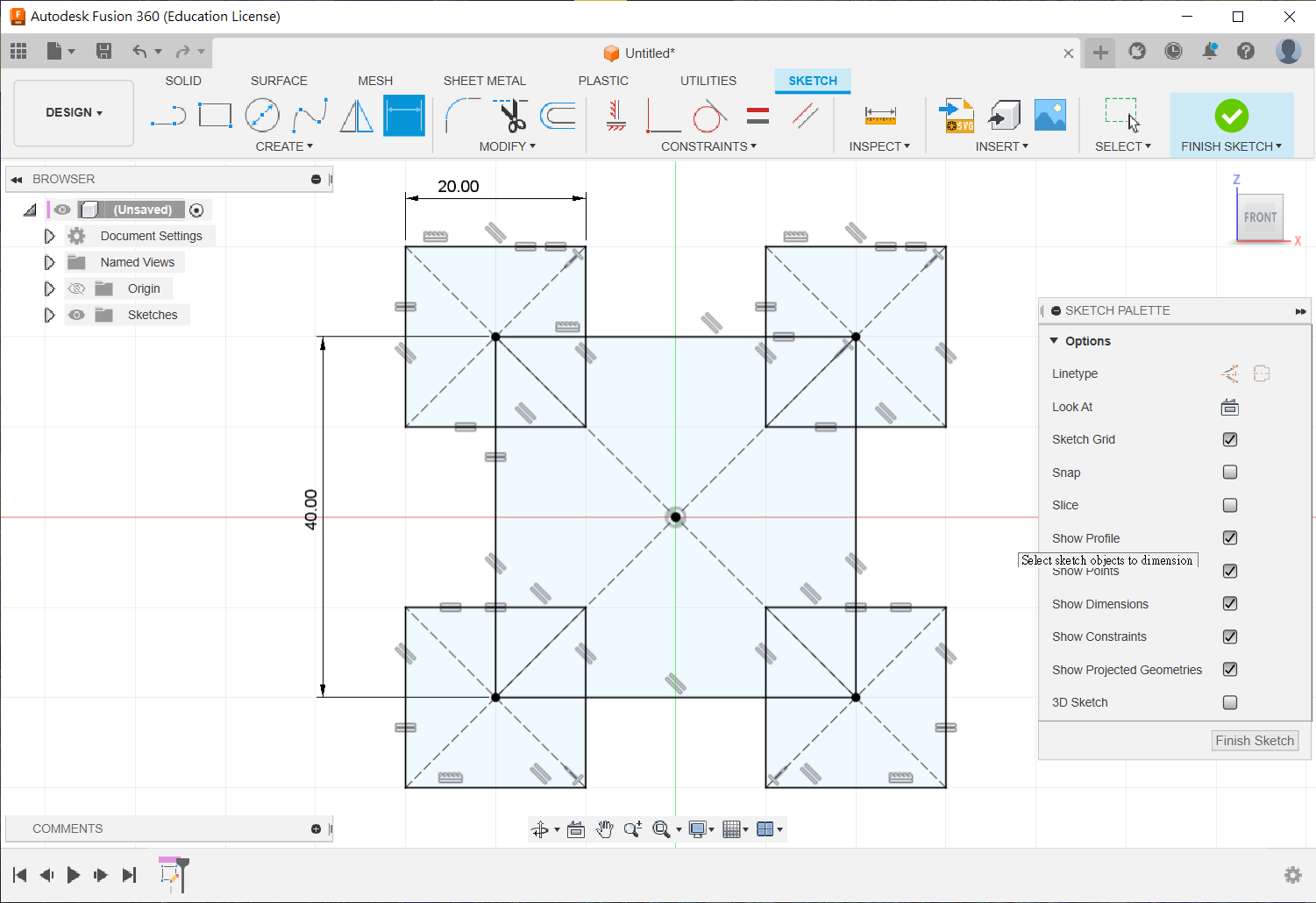Image resolution: width=1316 pixels, height=903 pixels.
Task: Pick the Trim scissors tool
Action: point(510,116)
